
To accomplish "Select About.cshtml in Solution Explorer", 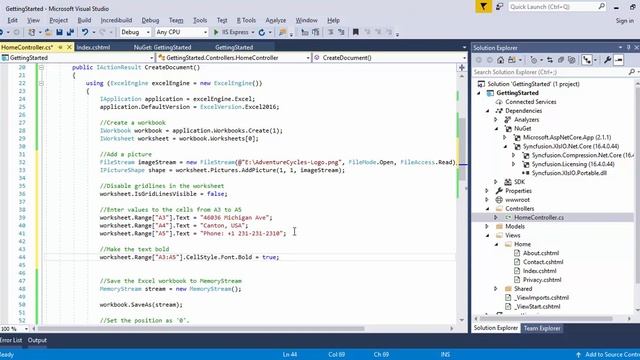I will pos(541,253).
